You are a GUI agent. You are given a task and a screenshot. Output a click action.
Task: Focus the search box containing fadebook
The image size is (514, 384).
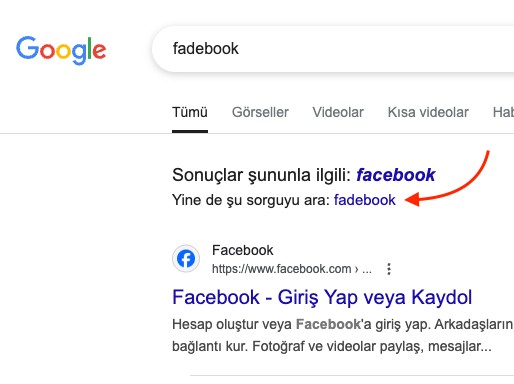[x=333, y=49]
